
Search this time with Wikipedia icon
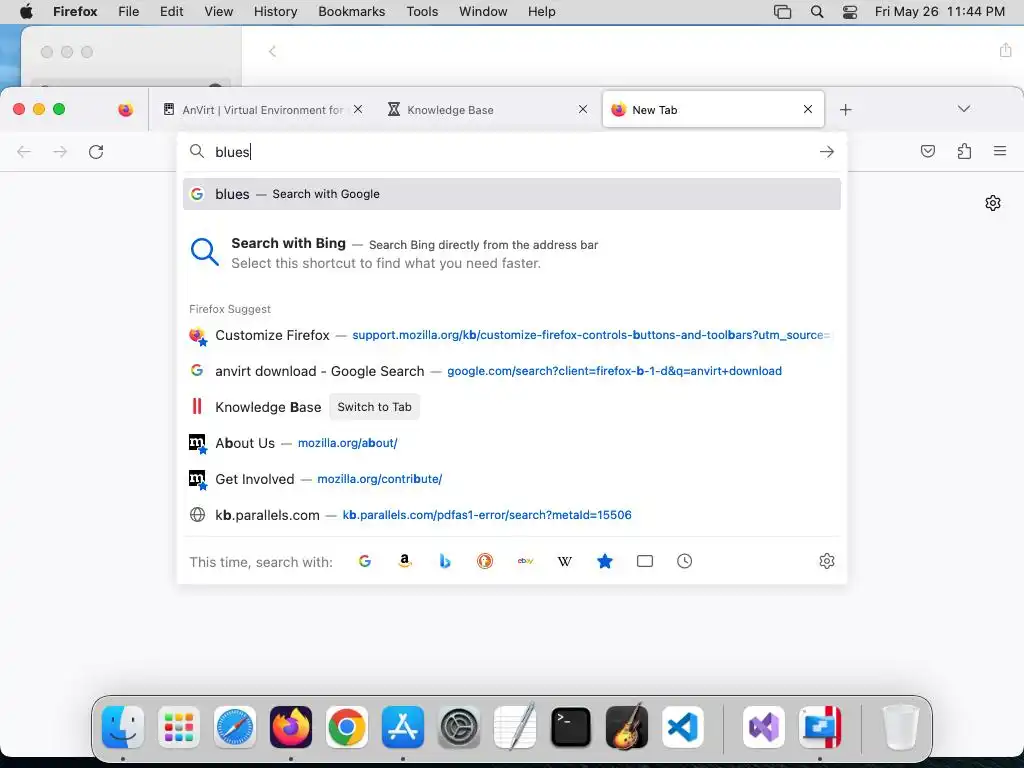tap(565, 561)
